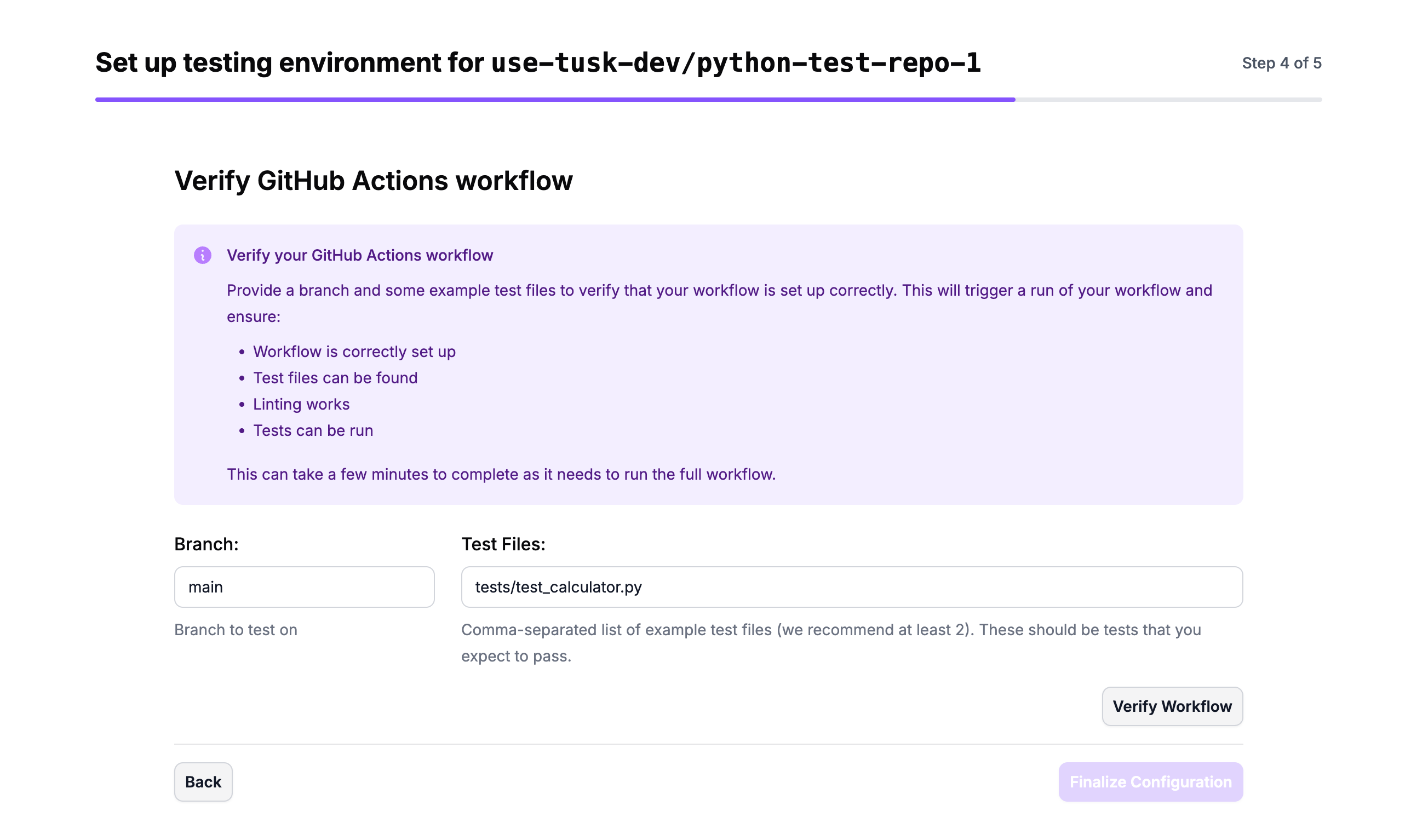Click the Finalize Configuration button
The image size is (1411, 840).
pos(1150,782)
